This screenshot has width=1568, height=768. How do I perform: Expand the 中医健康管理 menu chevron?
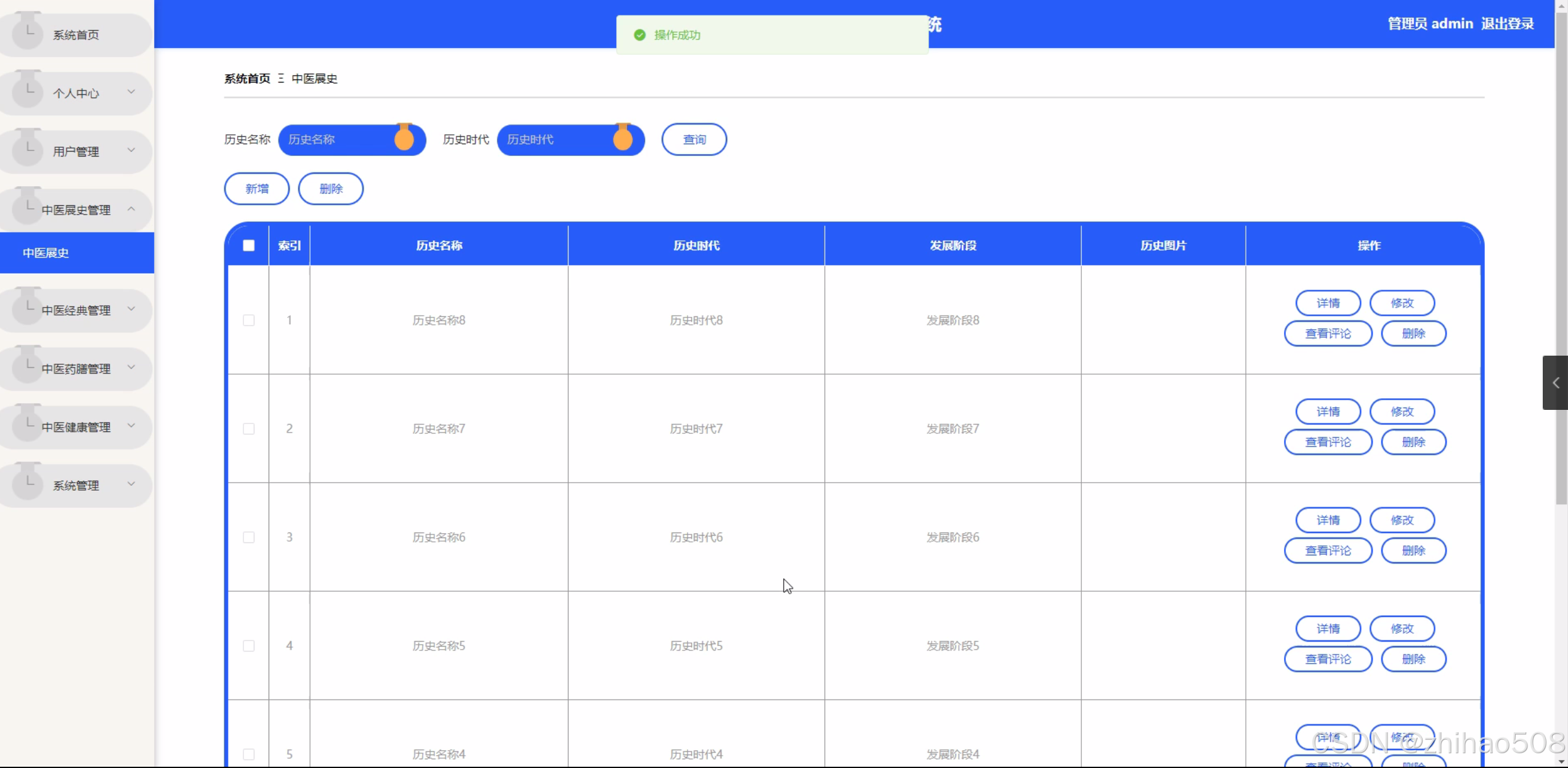point(131,426)
